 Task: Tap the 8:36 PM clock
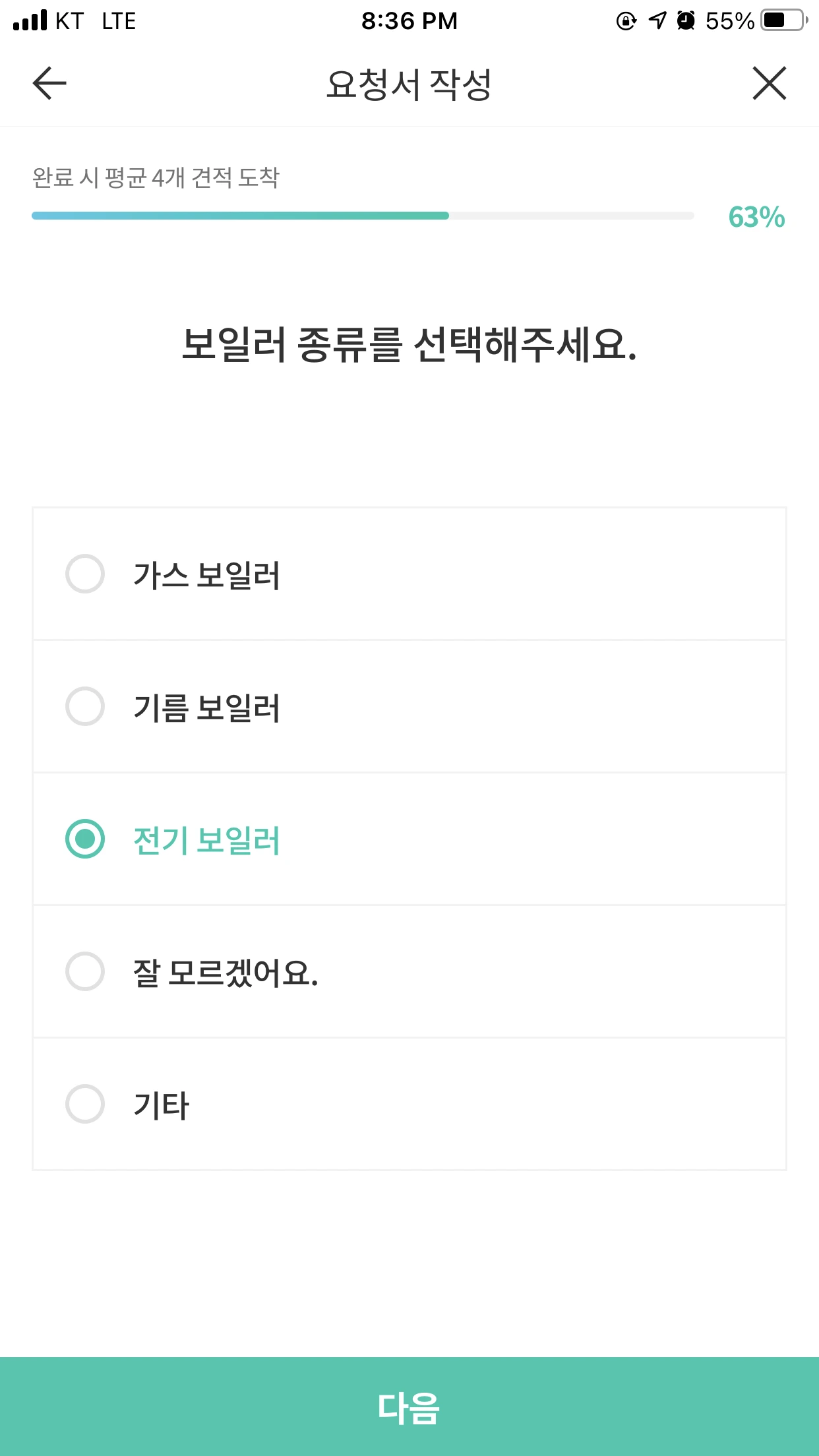tap(409, 21)
